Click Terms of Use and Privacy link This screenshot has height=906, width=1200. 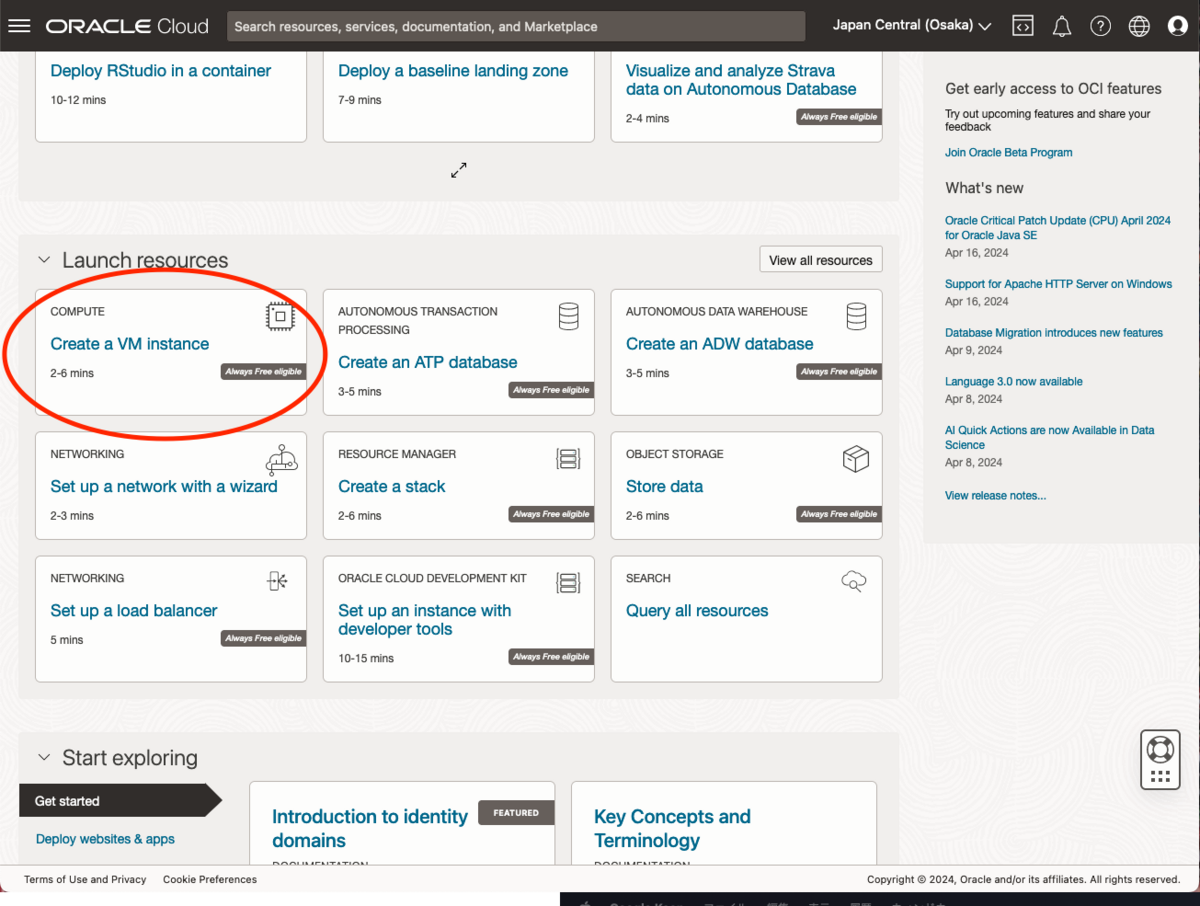[x=85, y=880]
